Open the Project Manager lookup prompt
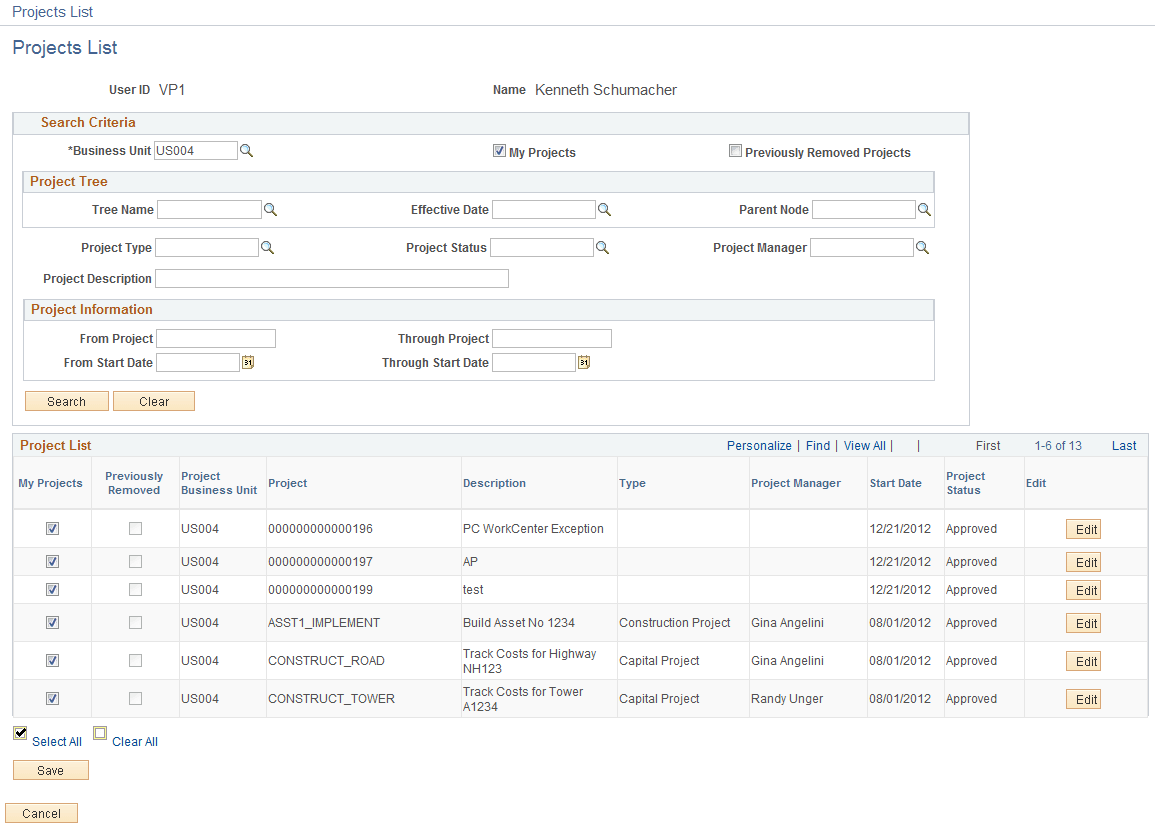1155x826 pixels. [922, 247]
